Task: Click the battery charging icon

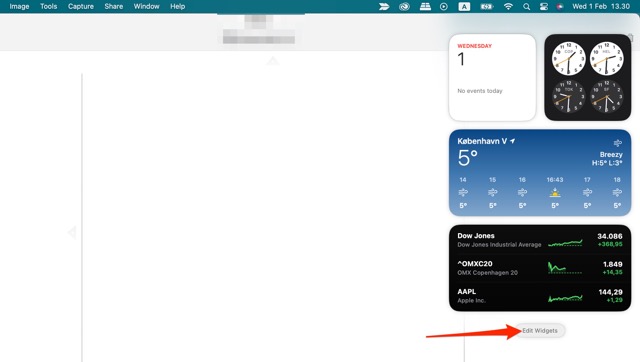Action: click(487, 7)
